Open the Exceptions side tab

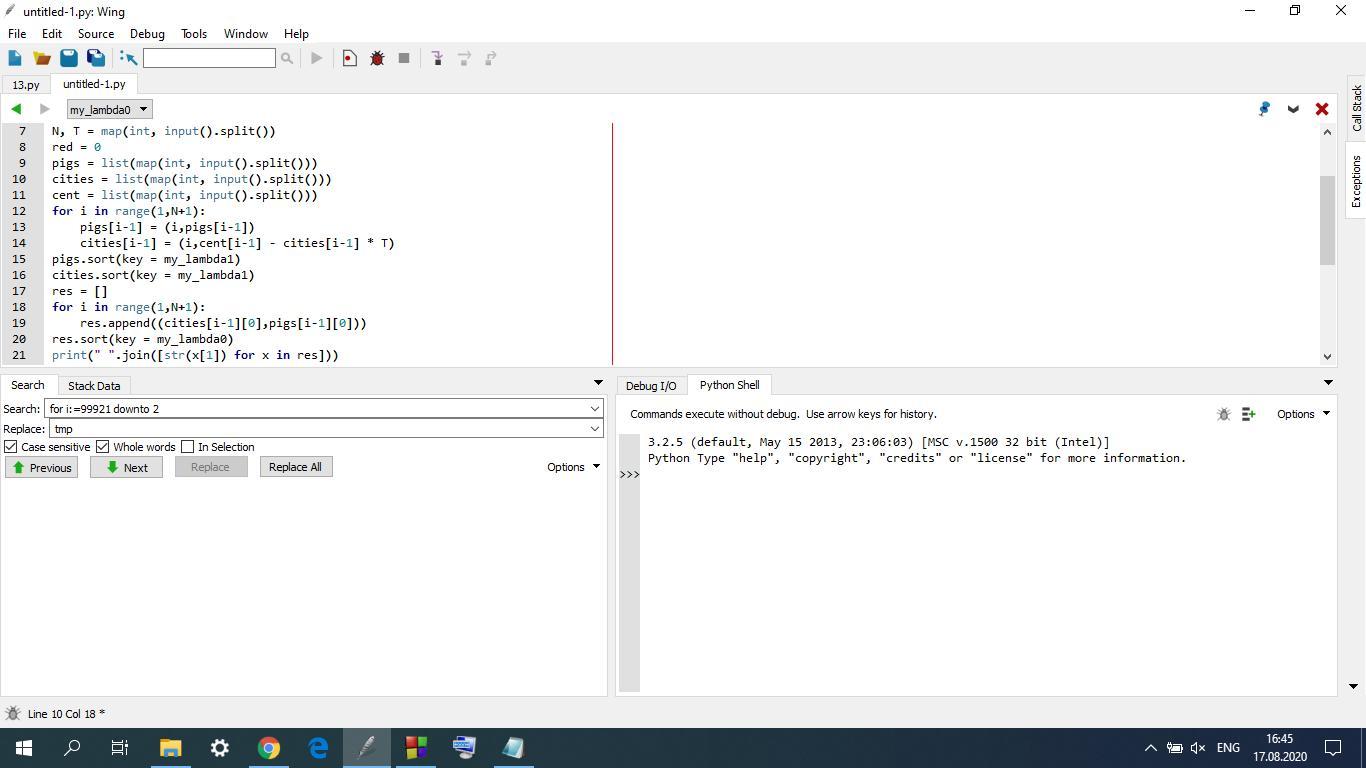(x=1356, y=181)
